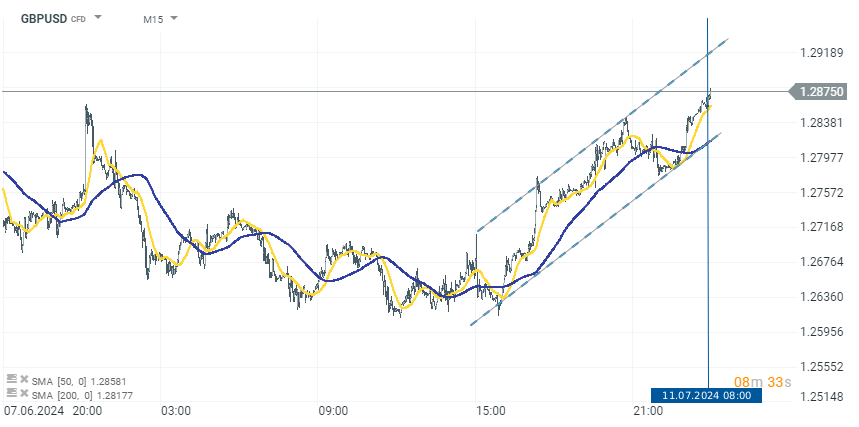859x427 pixels.
Task: Click the 11.07.2024 08:00 date marker
Action: coord(706,395)
